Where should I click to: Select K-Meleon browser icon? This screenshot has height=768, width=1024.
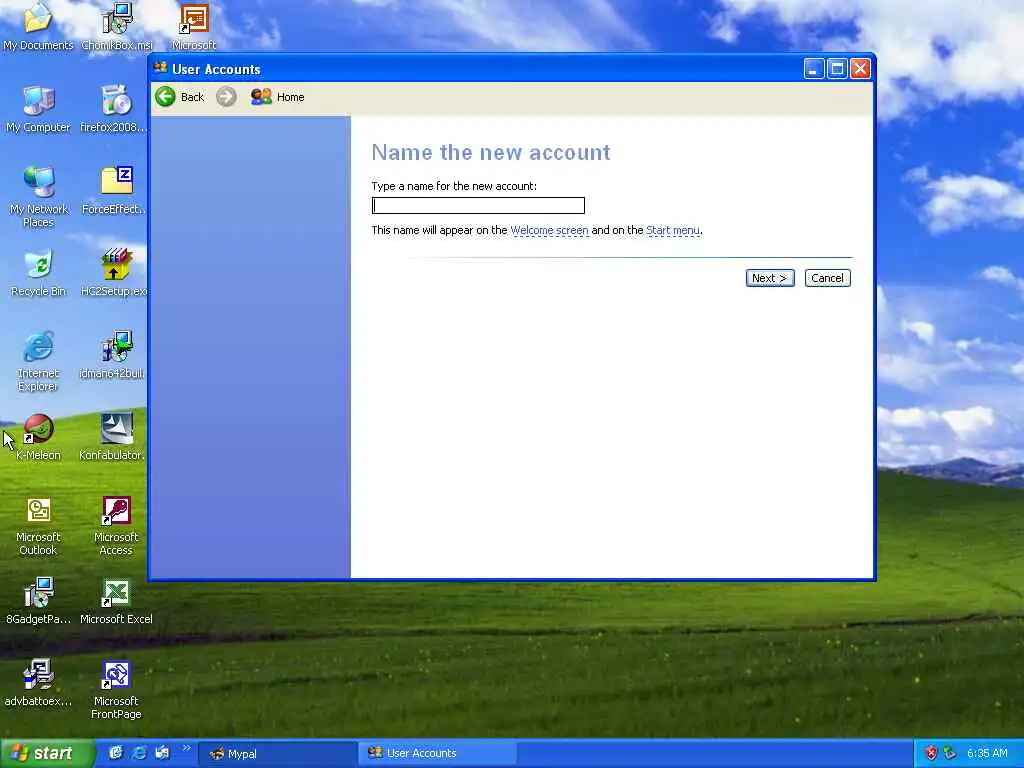(x=38, y=437)
